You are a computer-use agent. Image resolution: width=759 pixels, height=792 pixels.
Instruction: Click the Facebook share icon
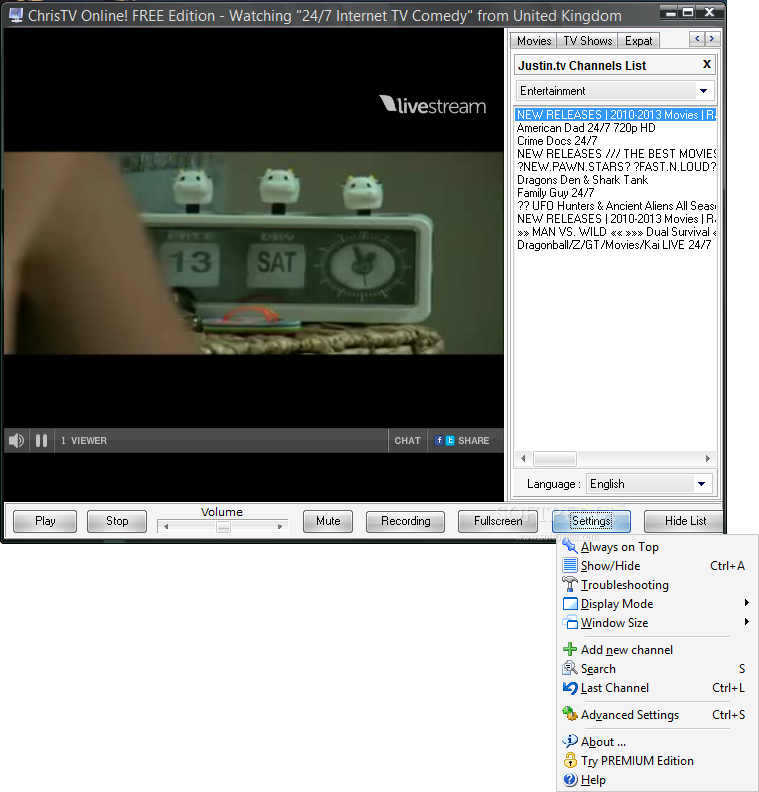click(x=439, y=440)
